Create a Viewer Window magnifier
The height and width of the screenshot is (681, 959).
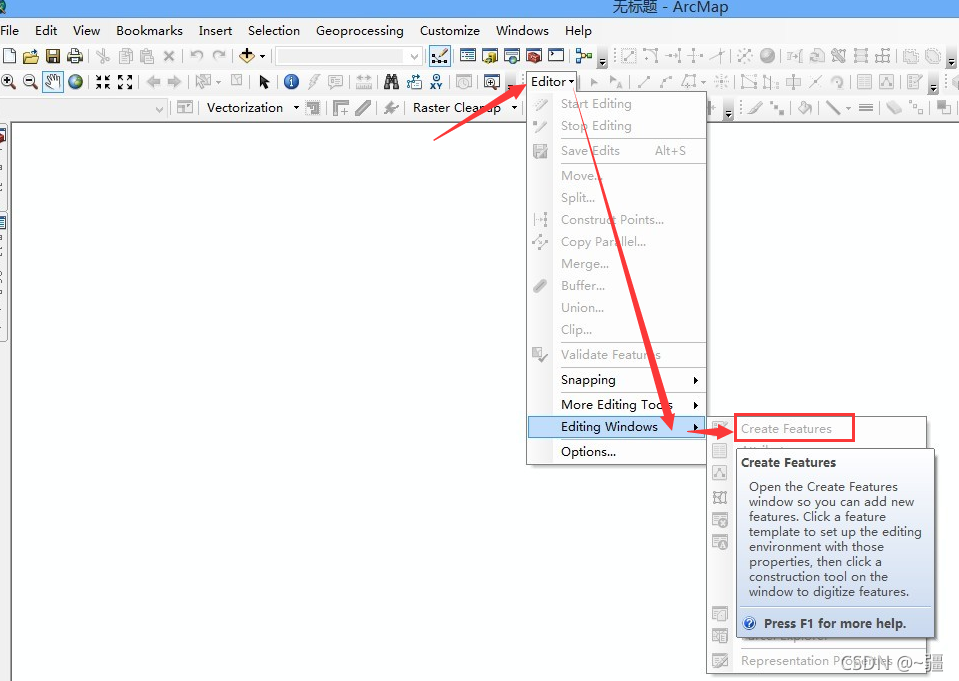[492, 81]
